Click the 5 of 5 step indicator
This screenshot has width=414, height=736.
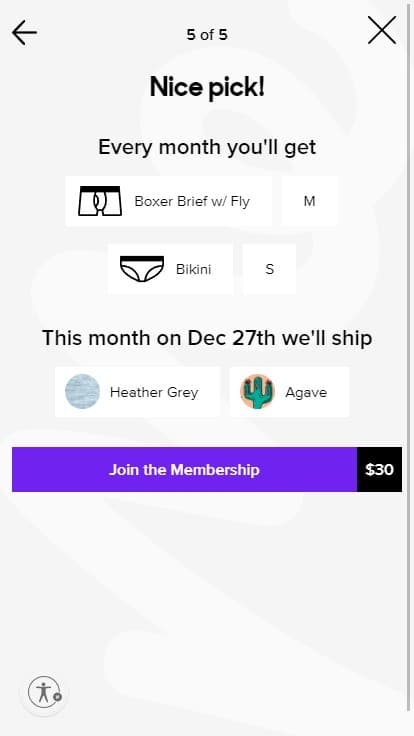coord(207,35)
